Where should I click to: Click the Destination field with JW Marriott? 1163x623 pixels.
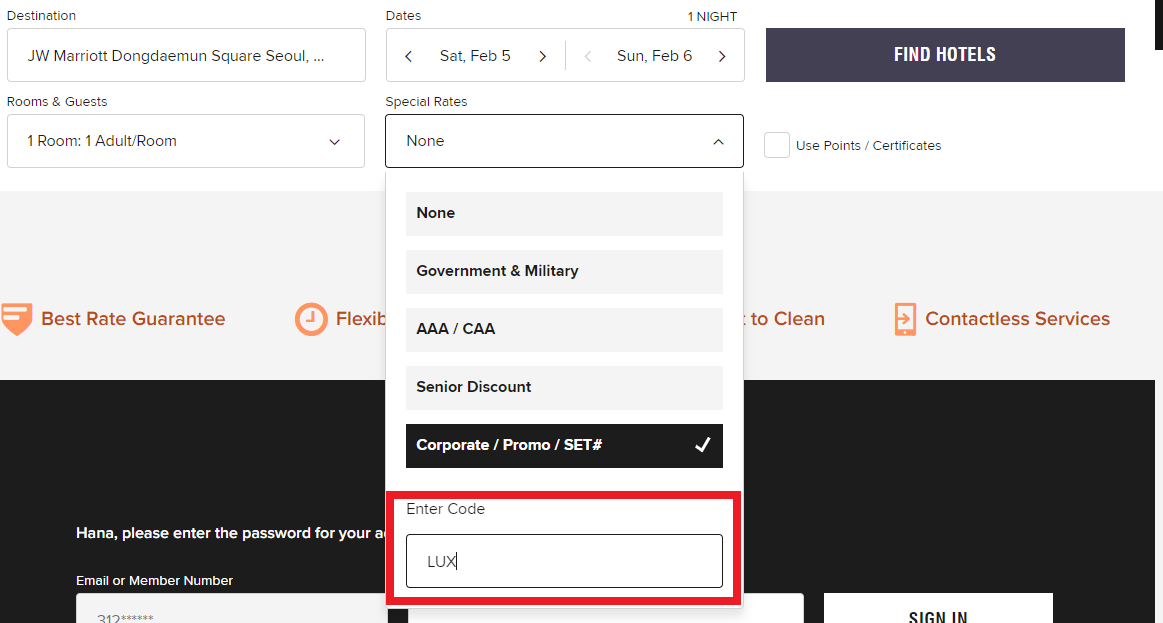[x=186, y=55]
